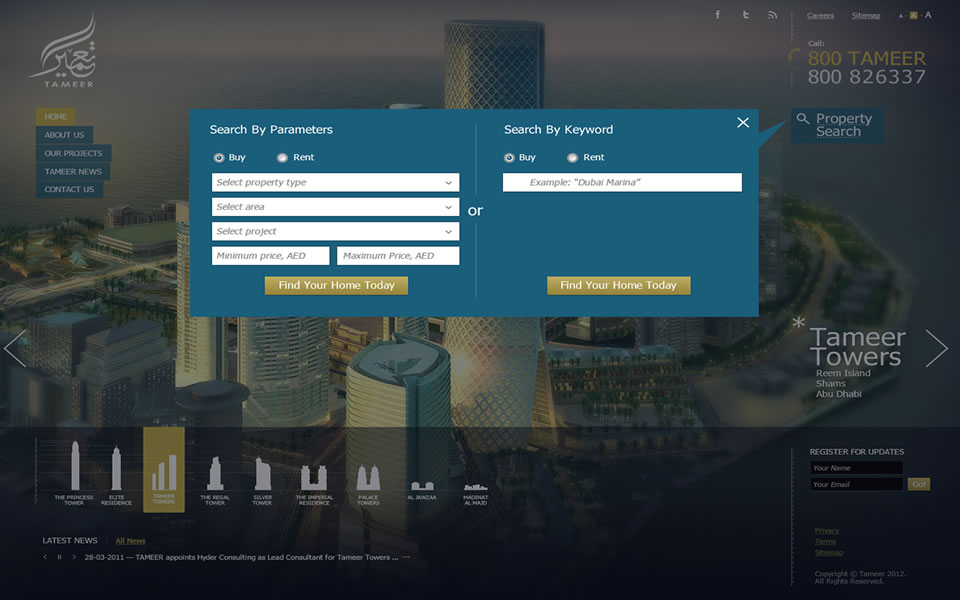This screenshot has width=960, height=600.
Task: Open the Select property type dropdown
Action: coord(335,183)
